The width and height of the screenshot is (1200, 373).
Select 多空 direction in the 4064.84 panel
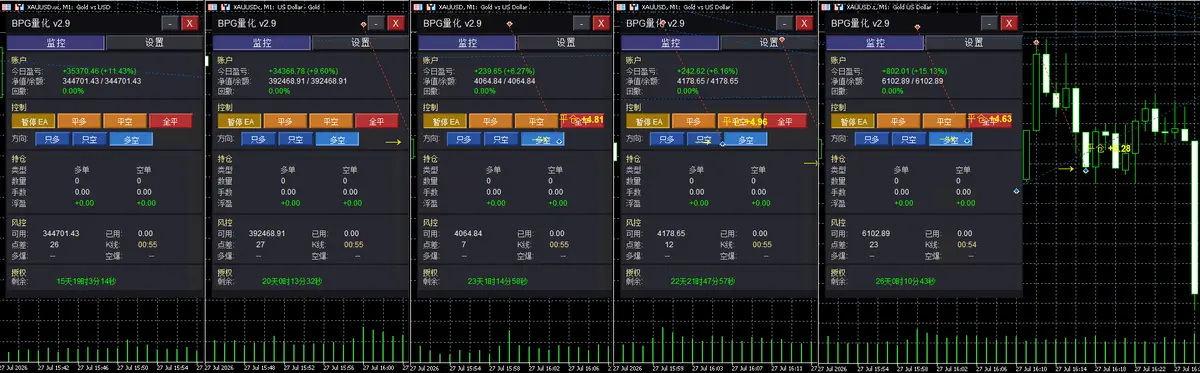point(542,139)
